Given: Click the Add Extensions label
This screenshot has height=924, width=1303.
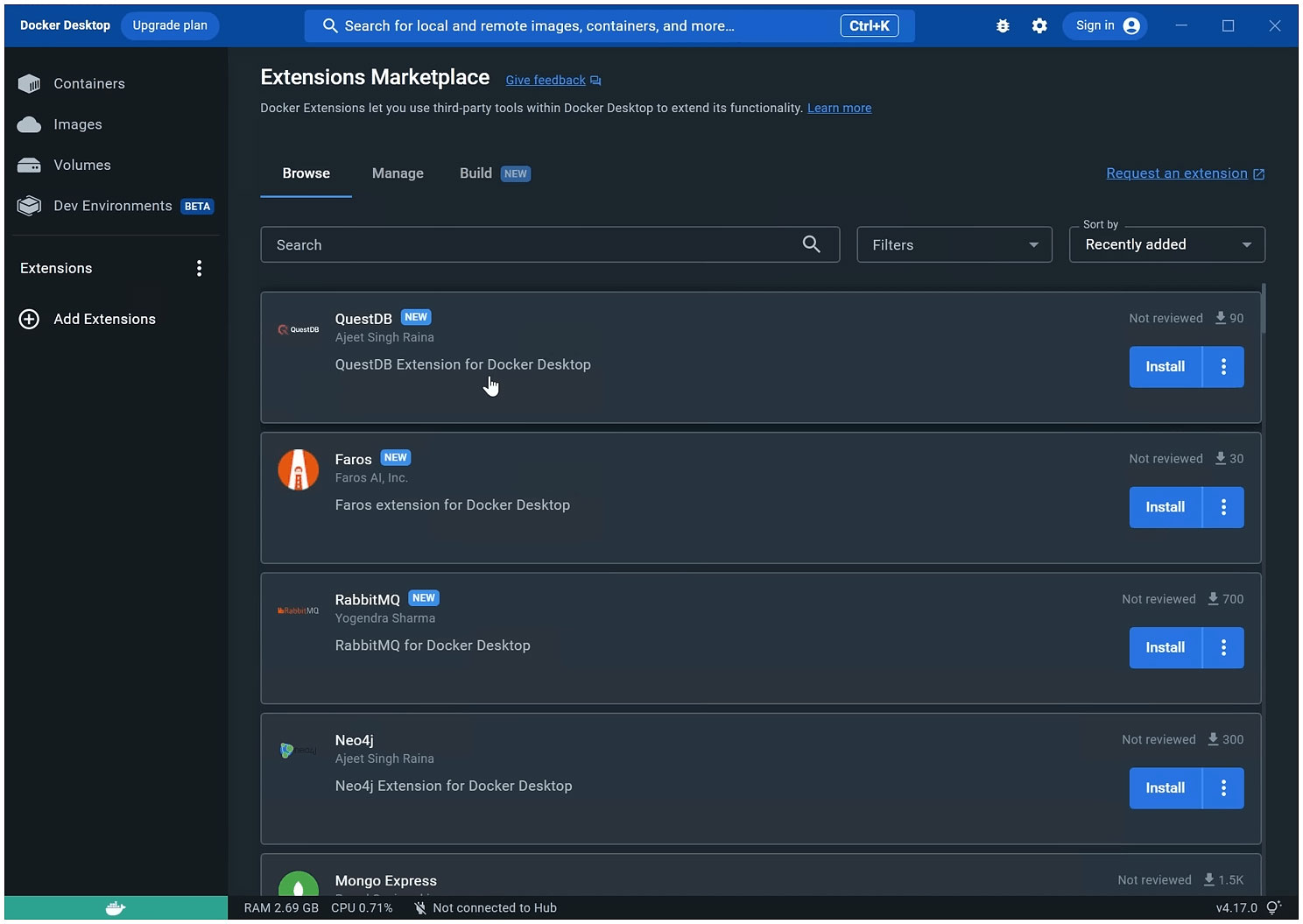Looking at the screenshot, I should point(105,319).
